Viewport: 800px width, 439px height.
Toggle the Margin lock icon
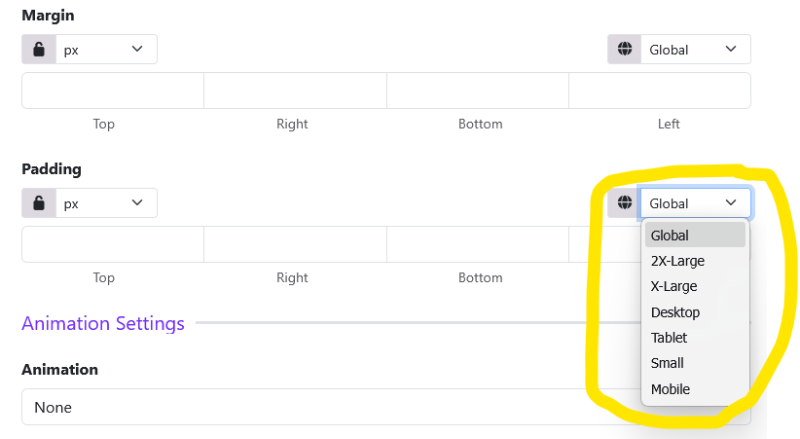[39, 50]
